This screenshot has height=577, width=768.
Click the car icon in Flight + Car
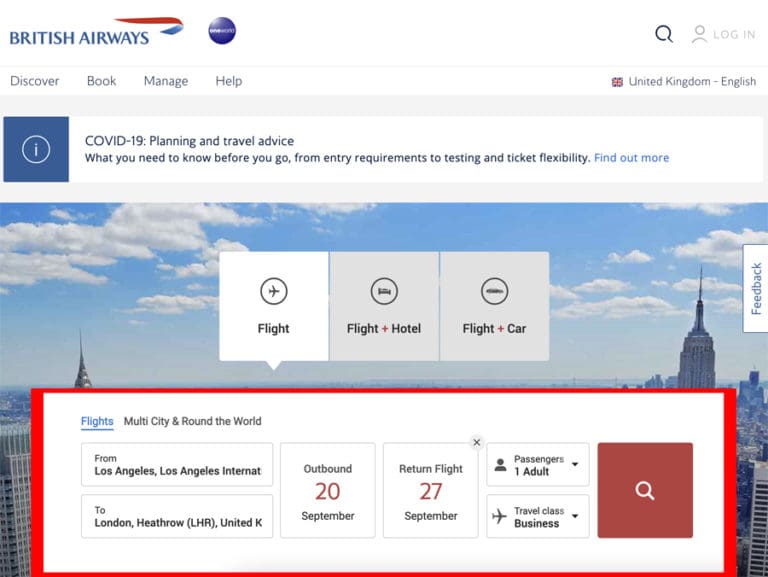click(494, 291)
